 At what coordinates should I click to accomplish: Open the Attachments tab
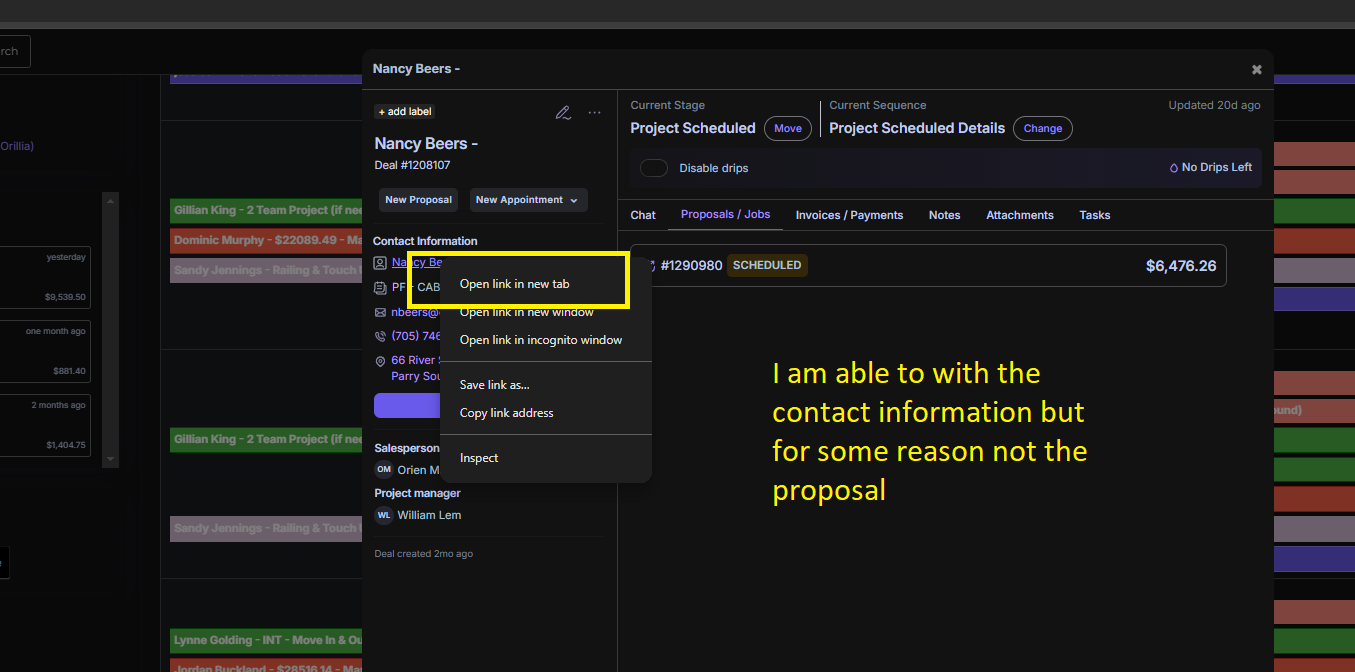[x=1019, y=215]
